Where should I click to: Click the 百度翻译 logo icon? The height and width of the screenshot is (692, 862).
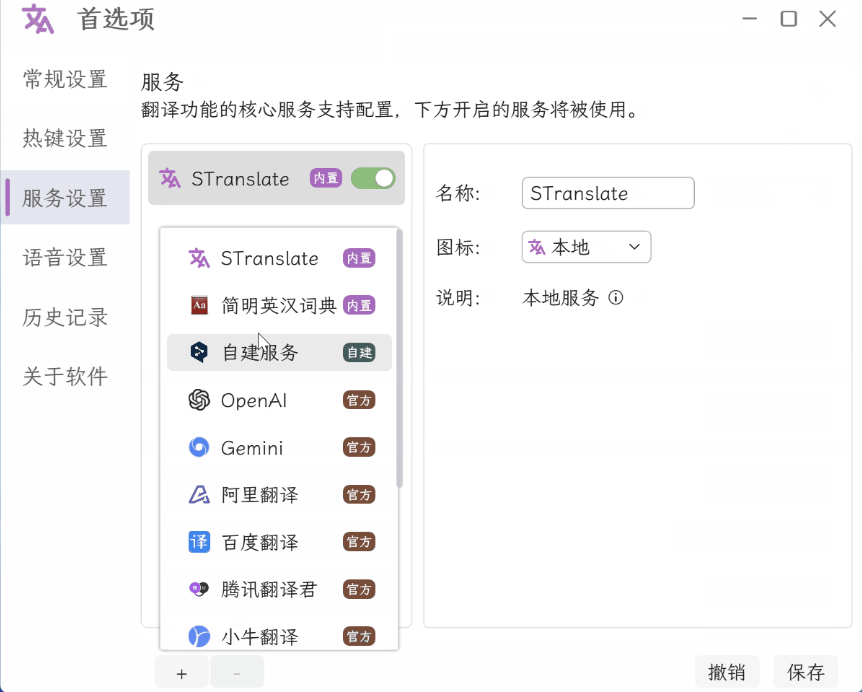[x=199, y=542]
